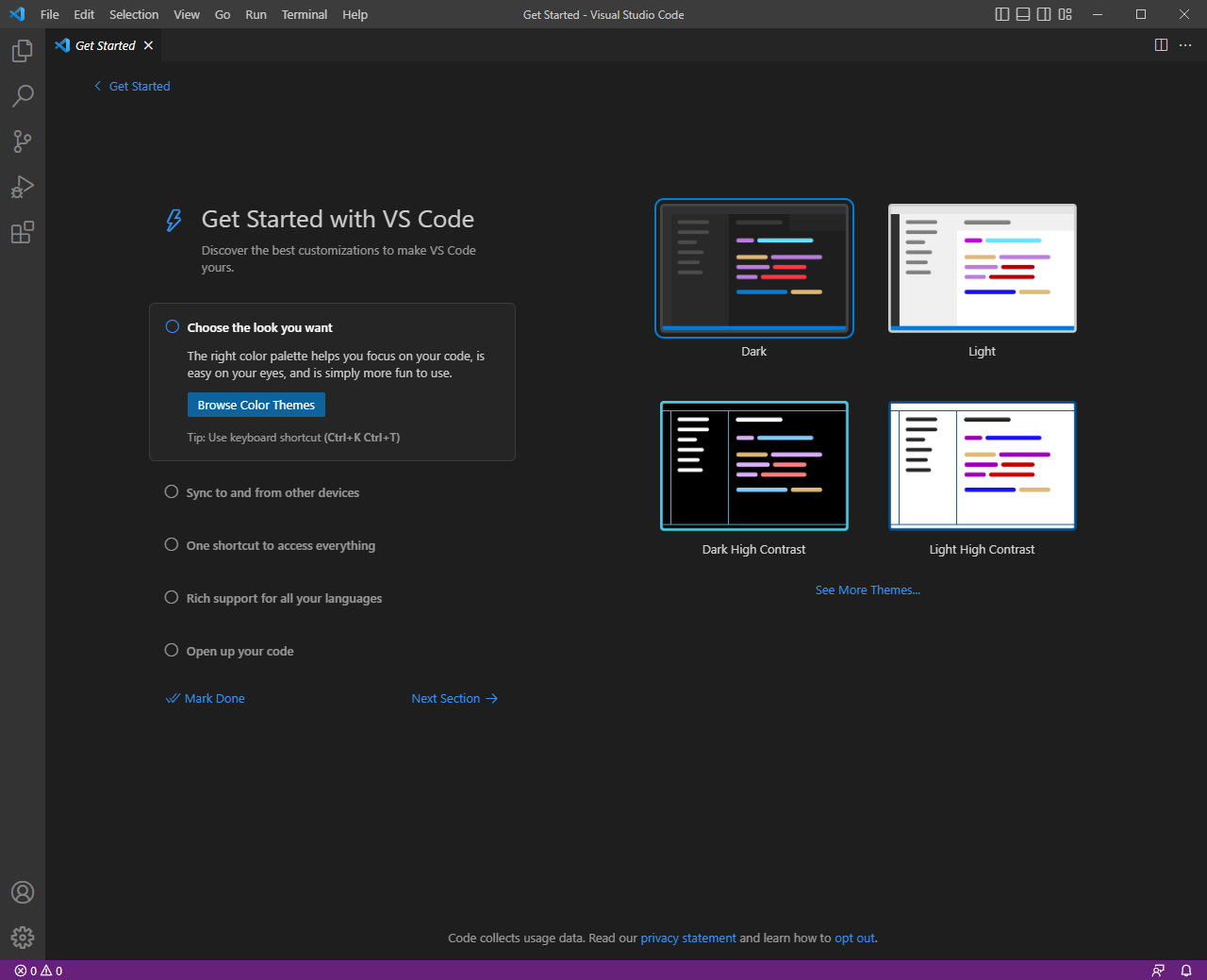Open the Explorer view in activity bar
Viewport: 1207px width, 980px height.
[x=23, y=51]
